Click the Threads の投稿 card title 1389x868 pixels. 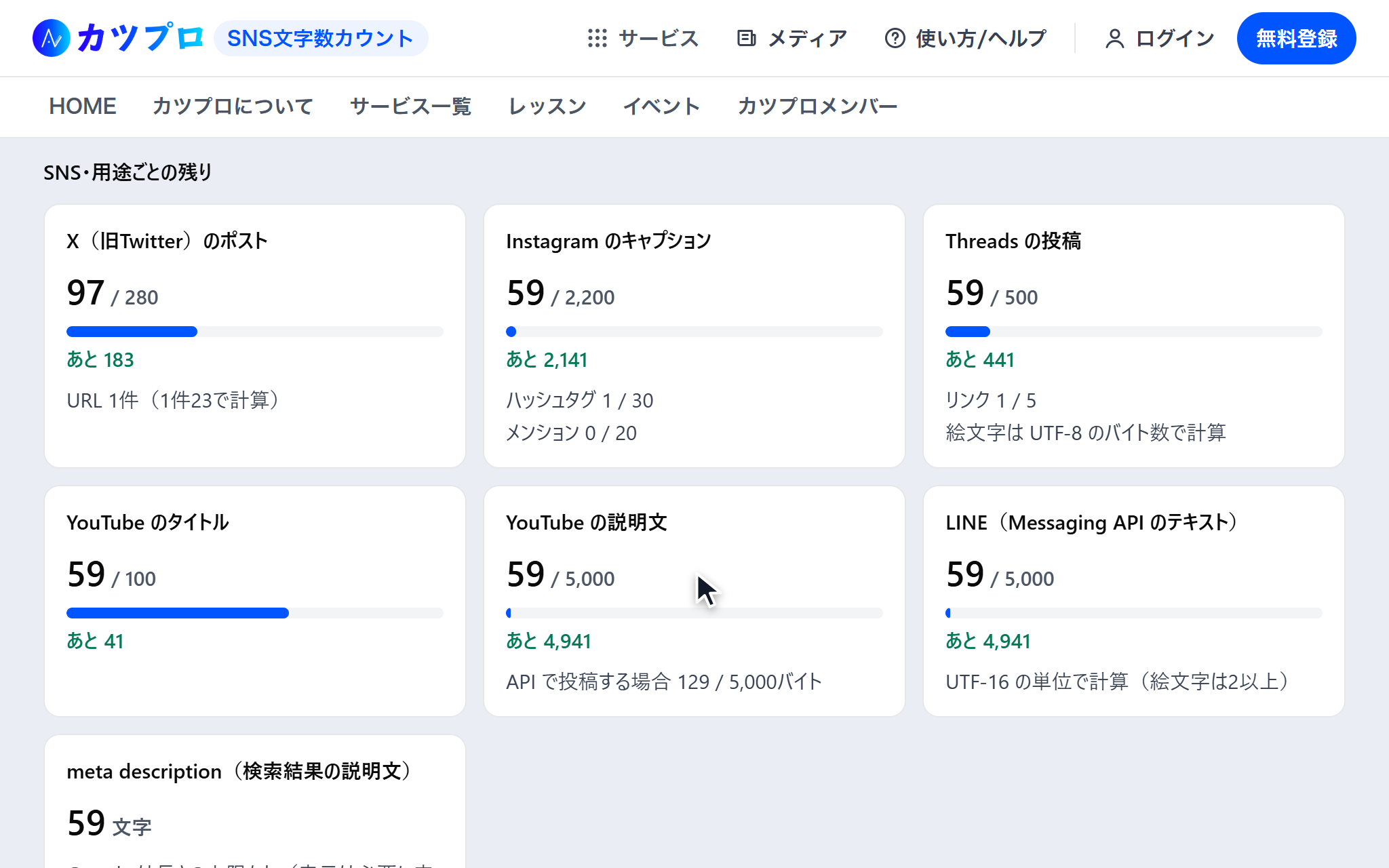click(x=1013, y=241)
